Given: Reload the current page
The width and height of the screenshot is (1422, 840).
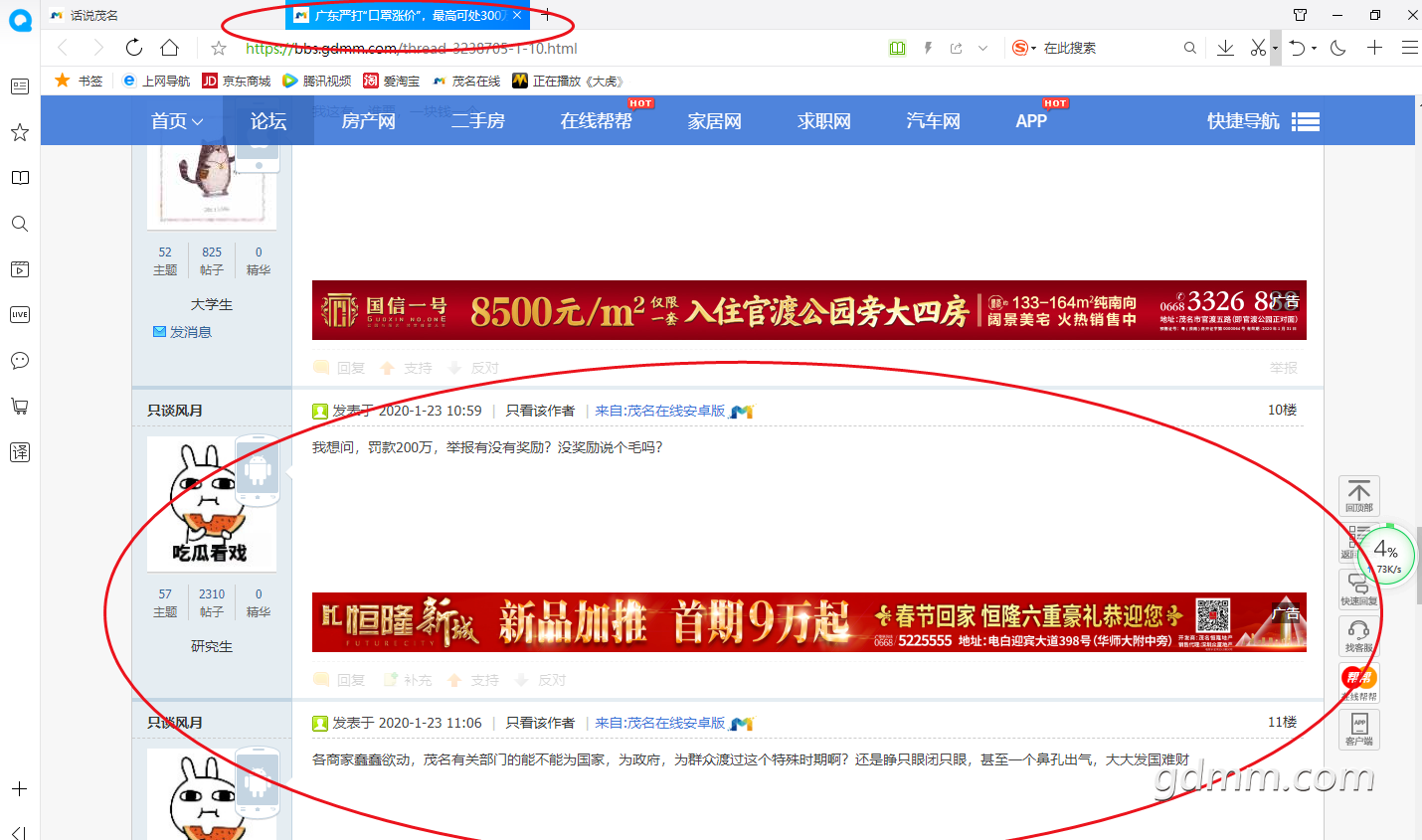Looking at the screenshot, I should 134,48.
